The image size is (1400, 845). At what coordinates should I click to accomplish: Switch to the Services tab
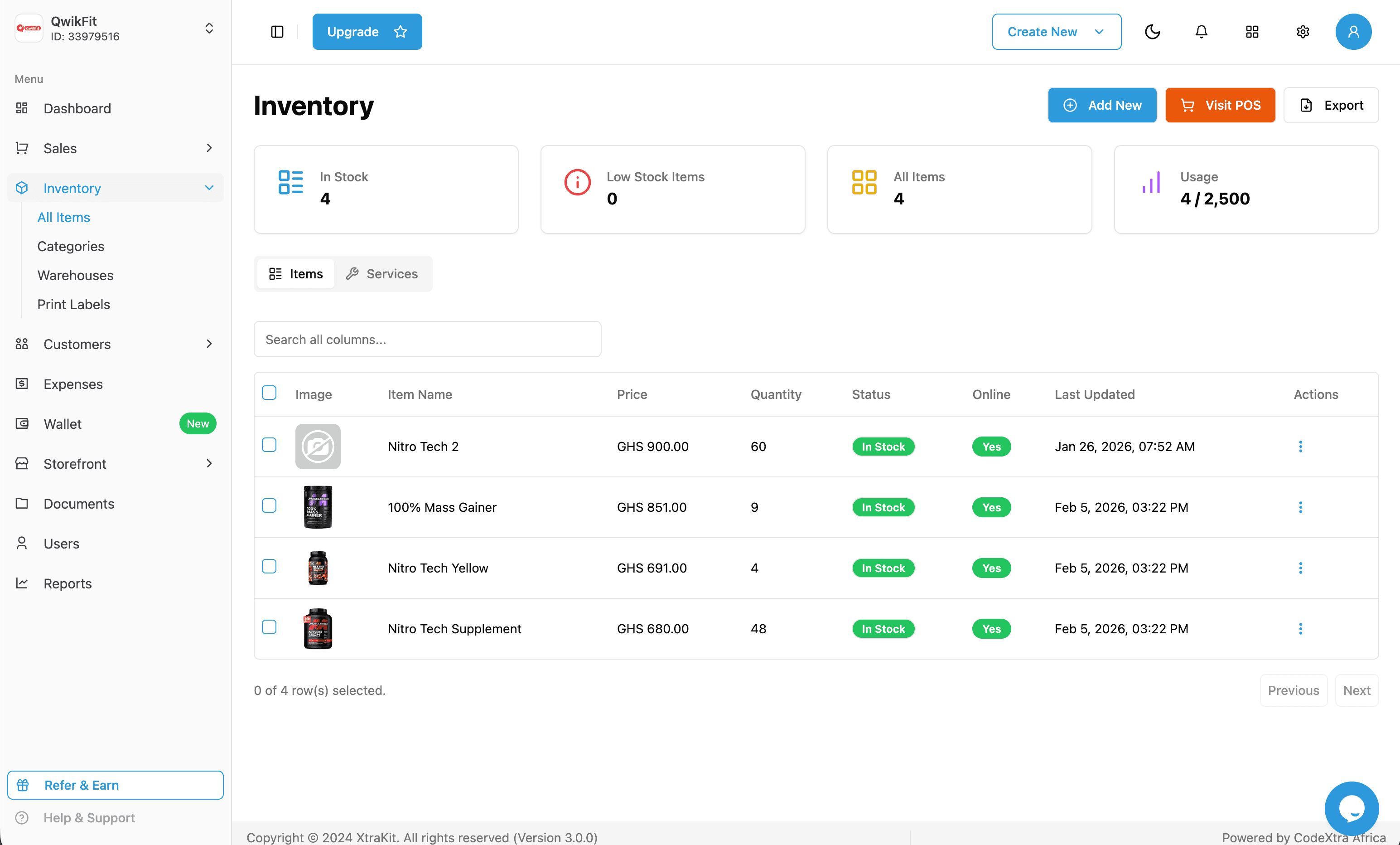382,273
